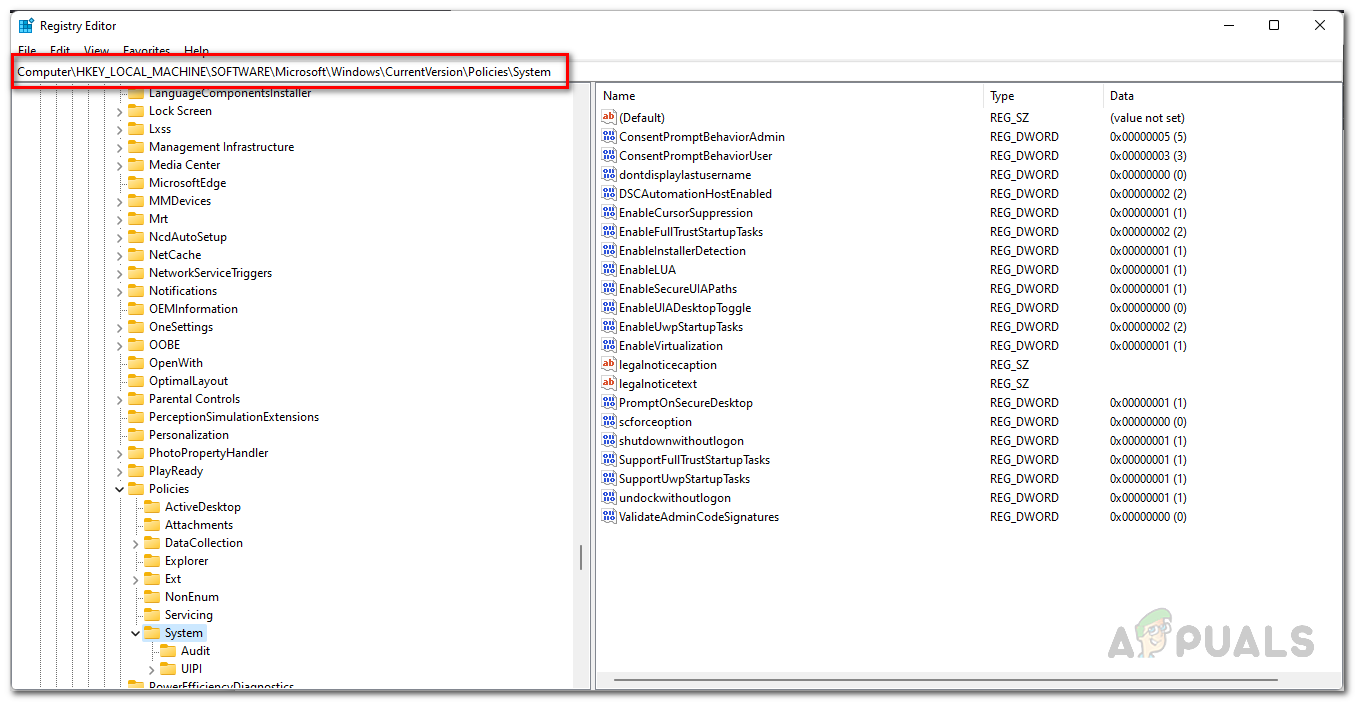This screenshot has height=702, width=1355.
Task: Select the NetworkServiceTriggers key
Action: tap(211, 273)
